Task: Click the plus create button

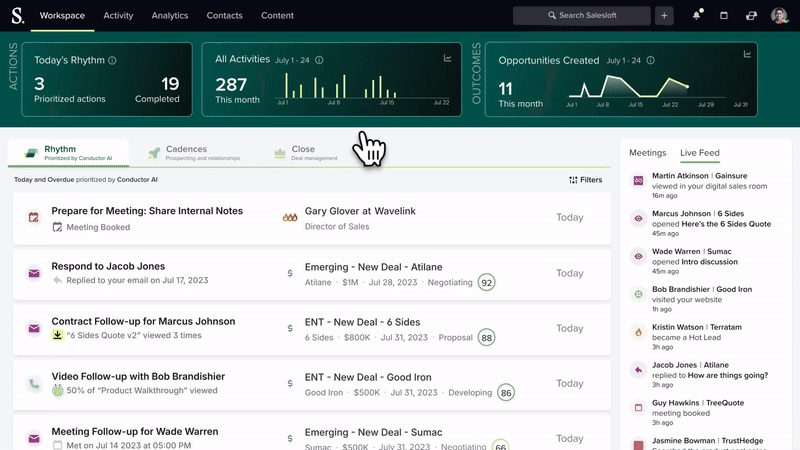Action: (x=664, y=15)
